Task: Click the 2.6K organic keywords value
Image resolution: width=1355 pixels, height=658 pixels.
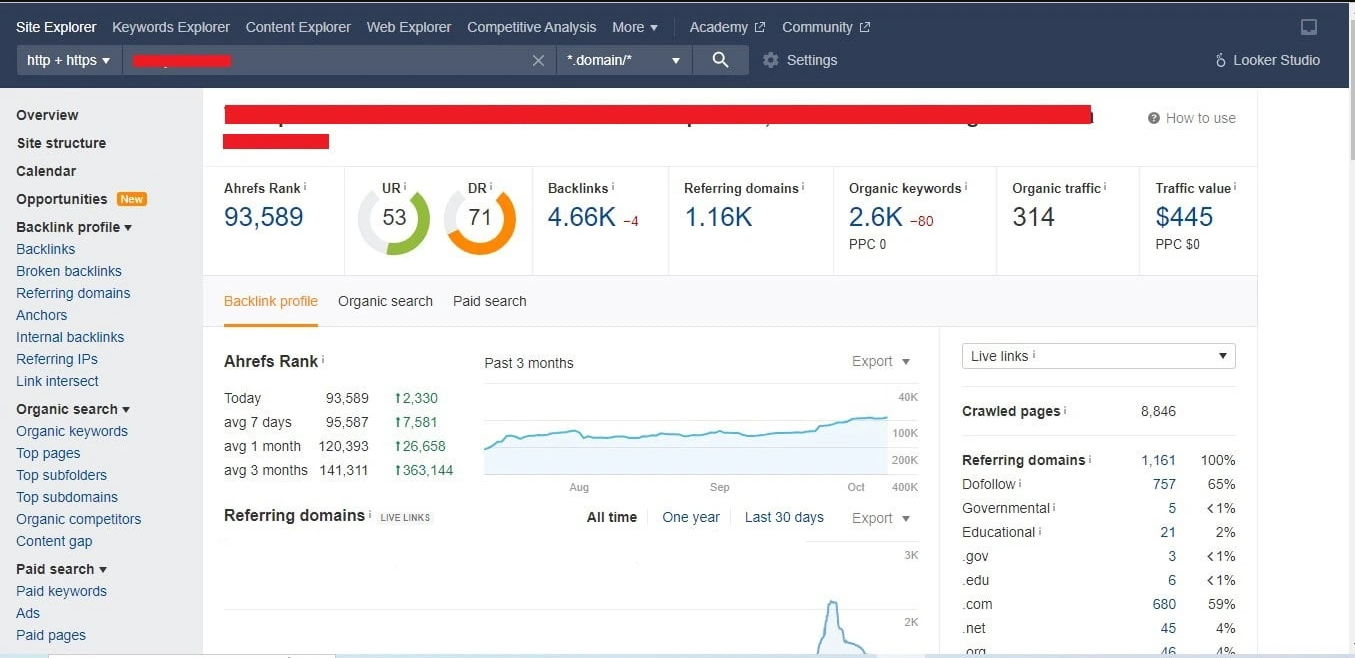Action: pos(876,217)
